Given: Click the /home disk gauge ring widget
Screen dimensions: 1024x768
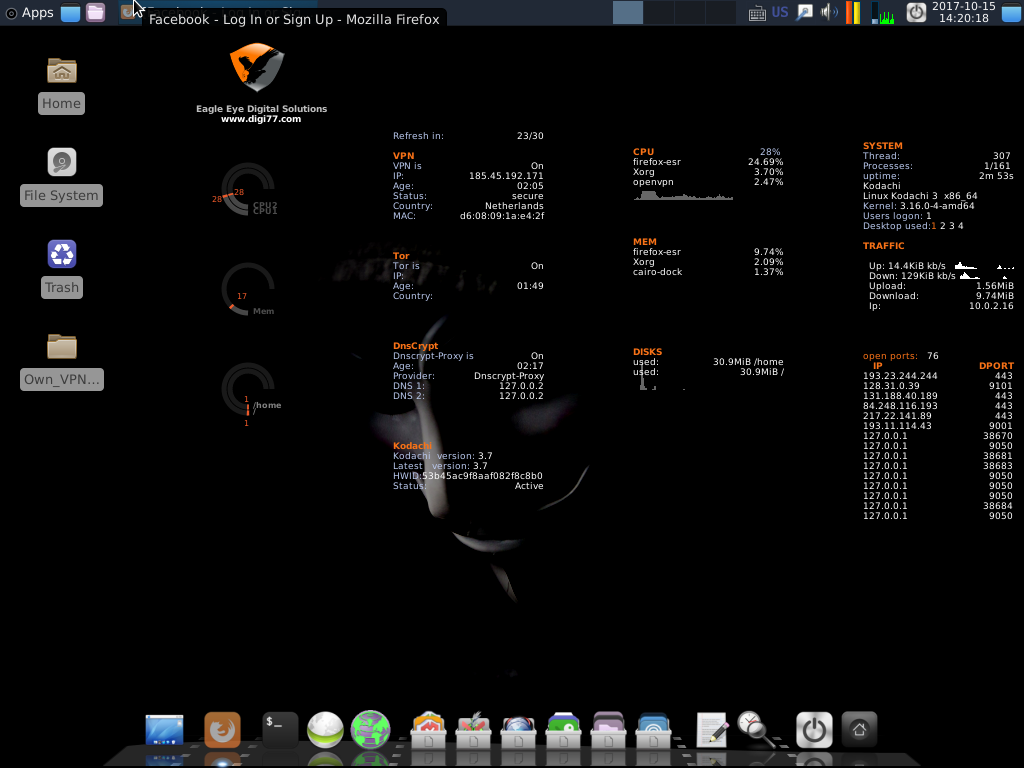Looking at the screenshot, I should [248, 389].
